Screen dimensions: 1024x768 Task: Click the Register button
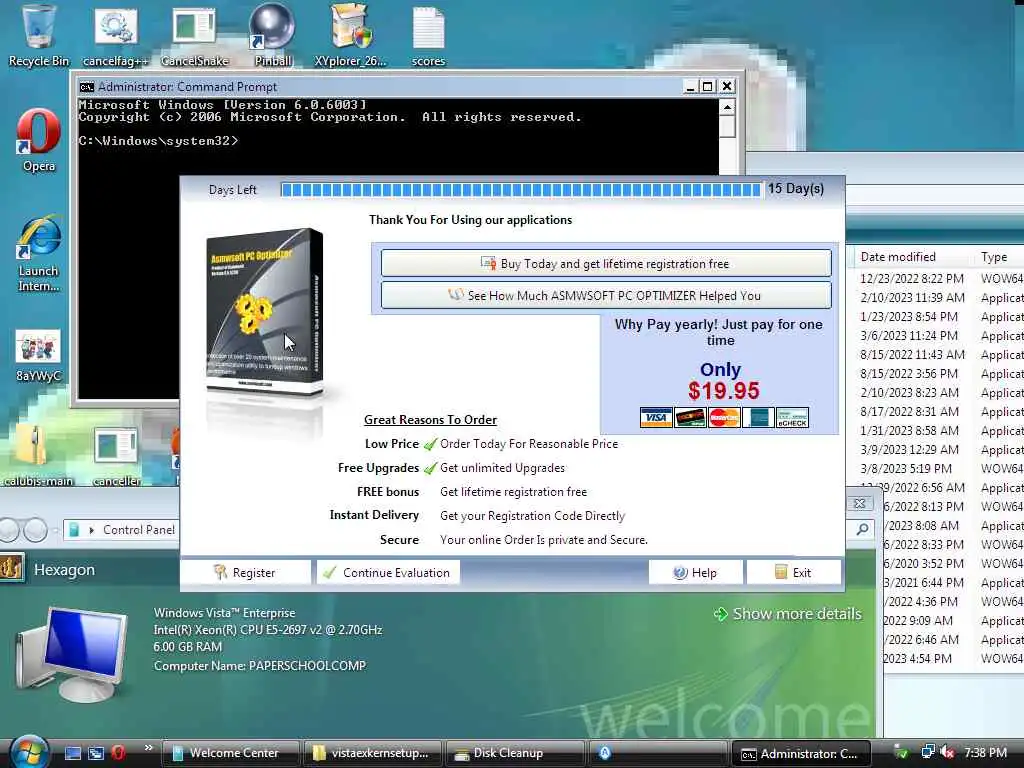[x=246, y=572]
